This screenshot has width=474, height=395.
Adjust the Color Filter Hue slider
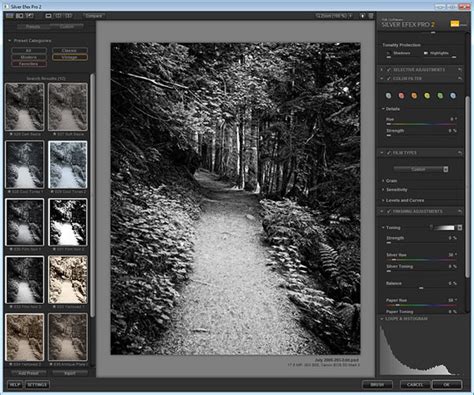point(421,124)
